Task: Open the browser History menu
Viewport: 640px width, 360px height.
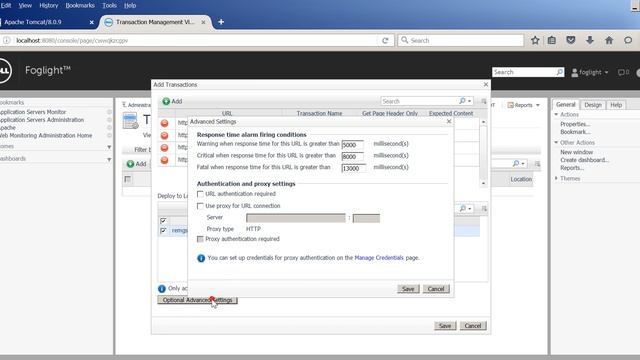Action: click(x=49, y=5)
